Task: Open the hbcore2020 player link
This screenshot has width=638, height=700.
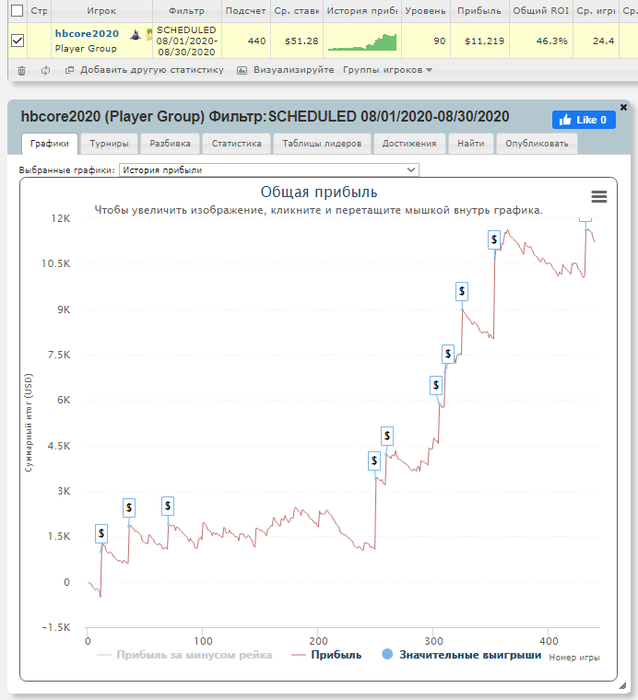Action: (87, 33)
